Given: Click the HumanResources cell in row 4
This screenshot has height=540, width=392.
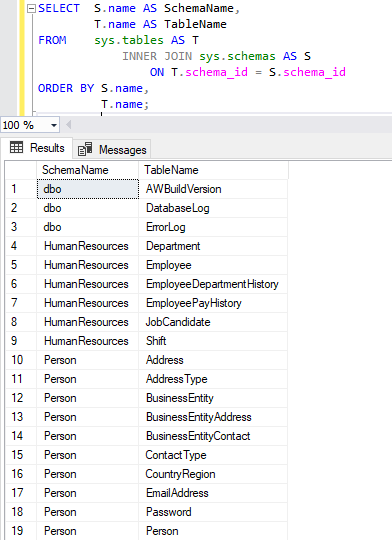Looking at the screenshot, I should 88,246.
